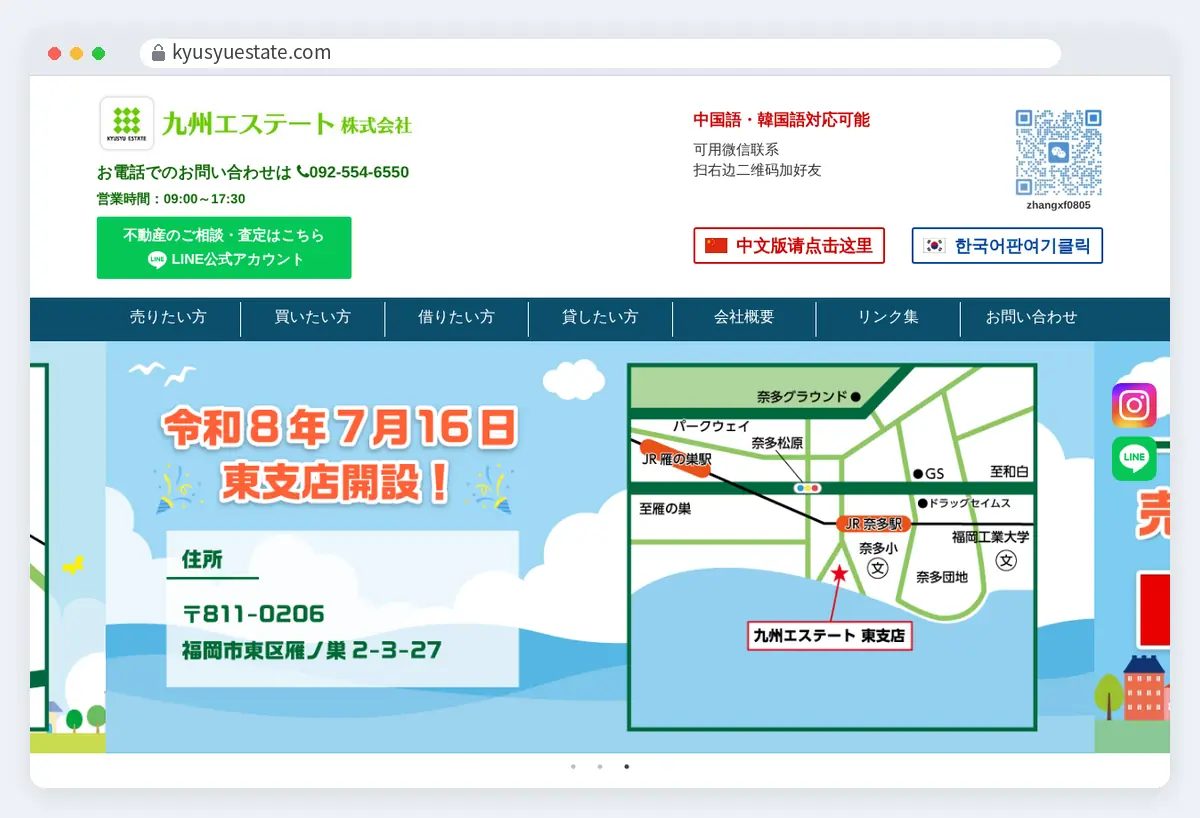Screen dimensions: 1200x818
Task: Click the address 福岡市東区雁ノ巣 2-3-27
Action: click(x=312, y=650)
